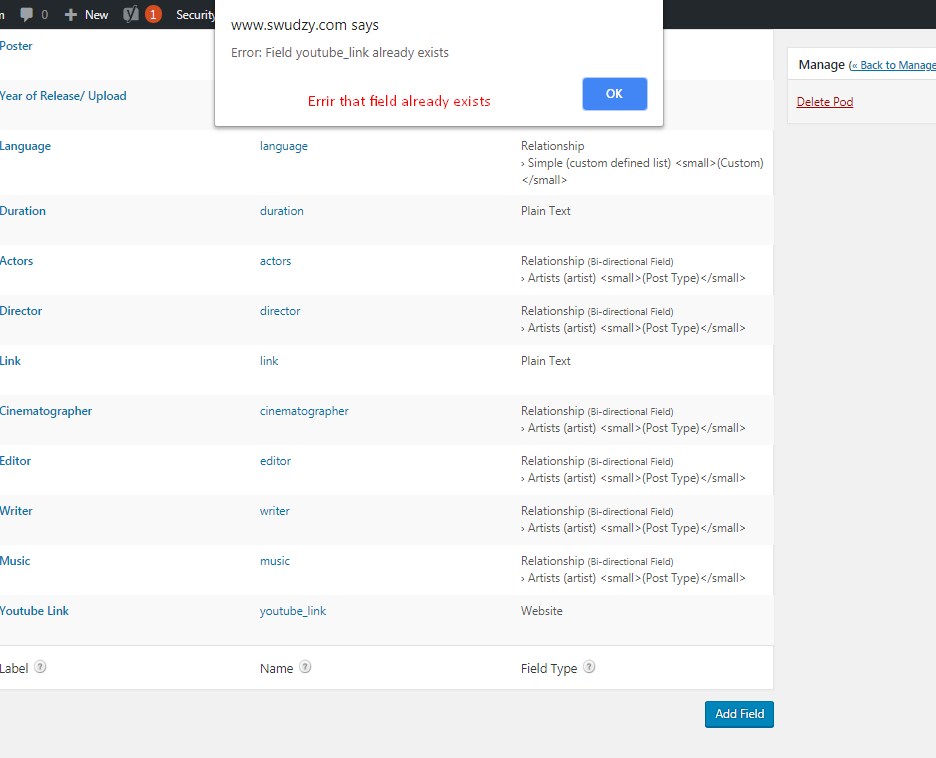Open the Field Type help question mark icon
Screen dimensions: 936x758
coord(589,667)
